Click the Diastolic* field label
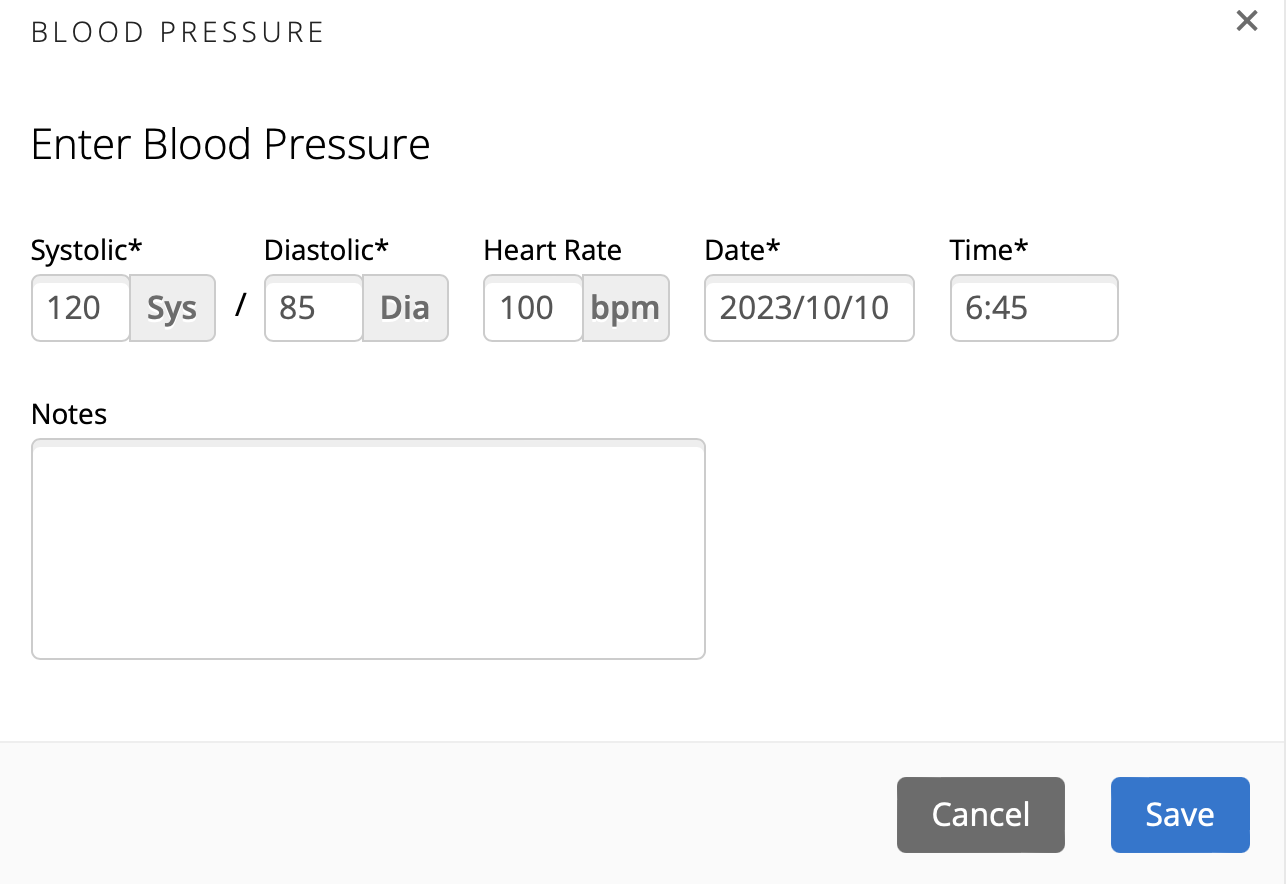 coord(326,250)
